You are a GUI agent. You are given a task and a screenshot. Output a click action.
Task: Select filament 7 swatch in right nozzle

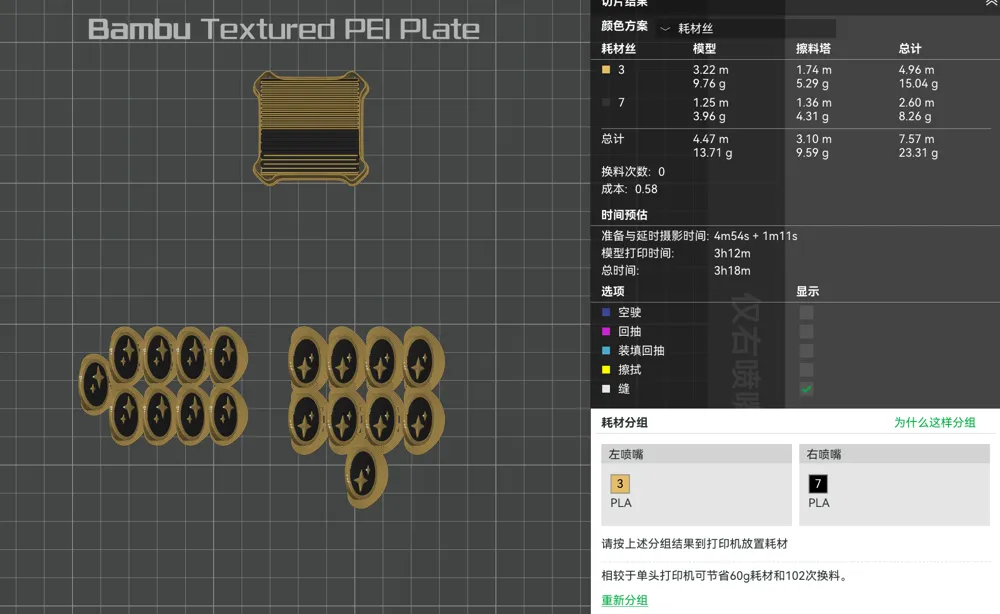[818, 484]
